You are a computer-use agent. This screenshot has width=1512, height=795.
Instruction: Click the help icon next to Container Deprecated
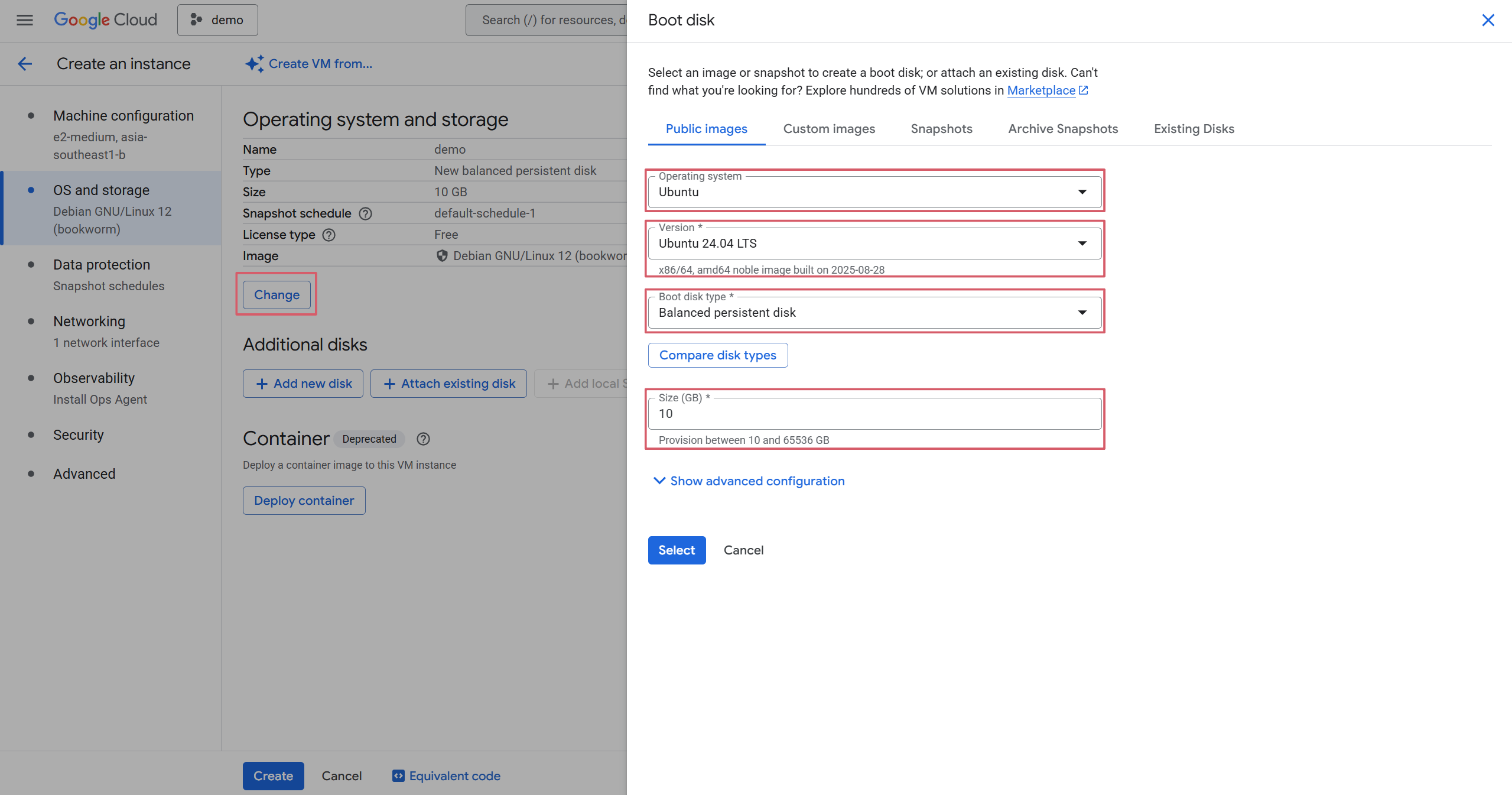tap(423, 439)
